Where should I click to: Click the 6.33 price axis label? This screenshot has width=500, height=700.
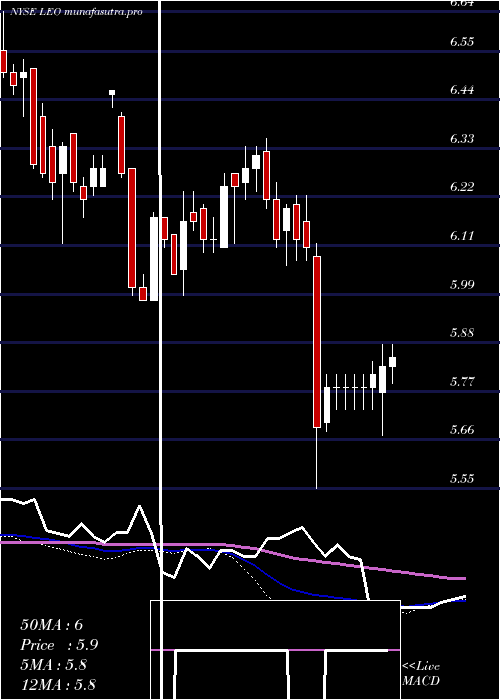(462, 139)
